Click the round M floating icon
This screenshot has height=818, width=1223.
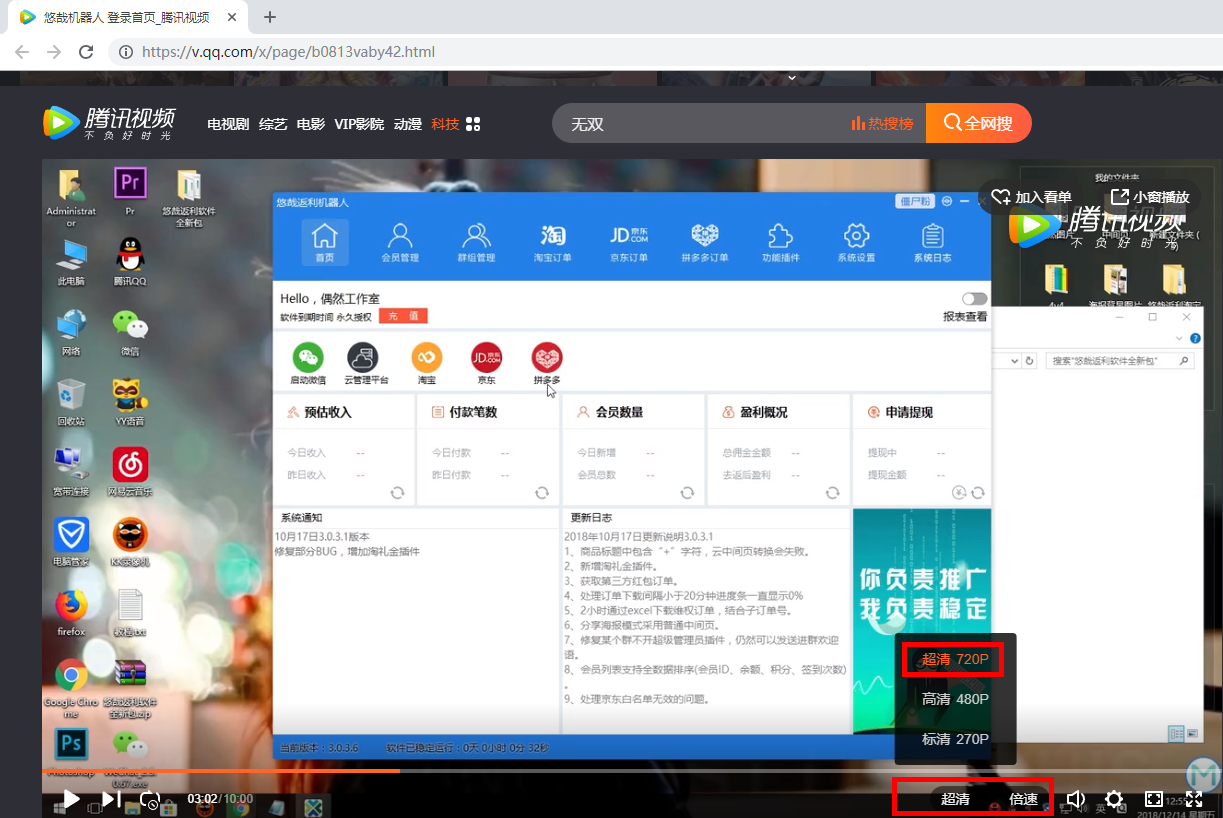click(x=1203, y=774)
